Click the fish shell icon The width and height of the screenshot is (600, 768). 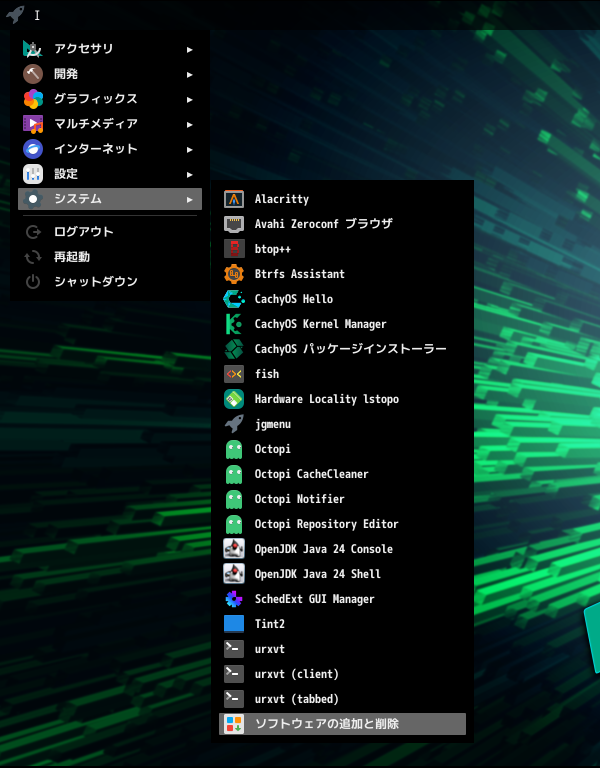pyautogui.click(x=234, y=374)
